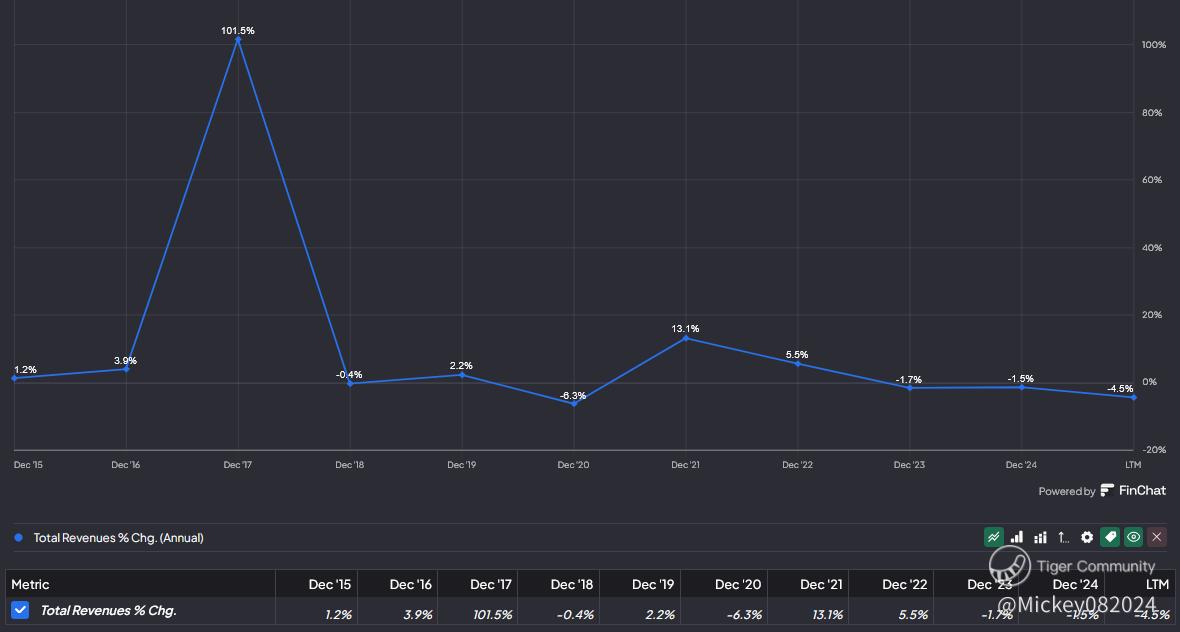The image size is (1180, 632).
Task: Click the blue series color dot
Action: click(18, 538)
